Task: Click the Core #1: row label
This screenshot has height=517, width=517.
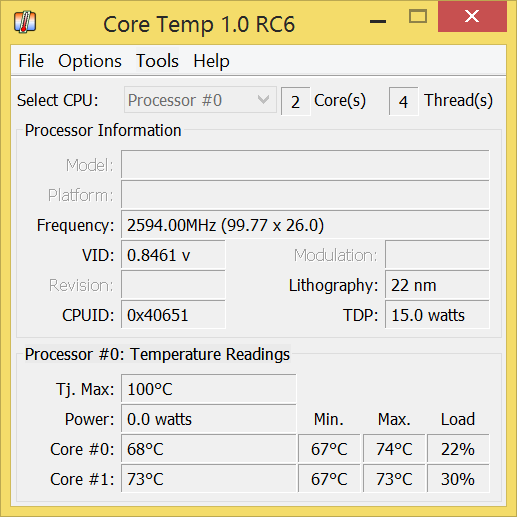Action: pyautogui.click(x=82, y=479)
